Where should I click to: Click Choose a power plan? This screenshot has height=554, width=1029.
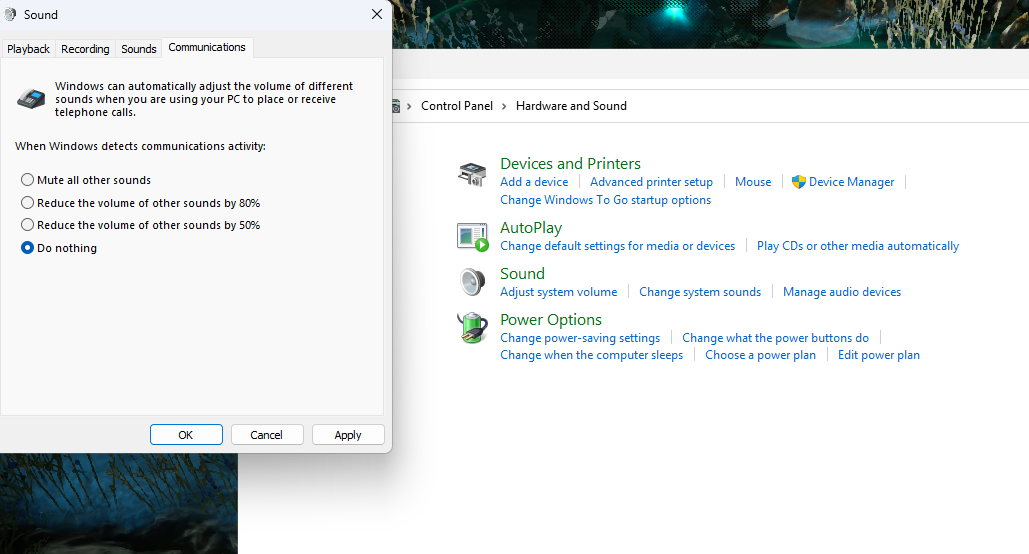(760, 354)
